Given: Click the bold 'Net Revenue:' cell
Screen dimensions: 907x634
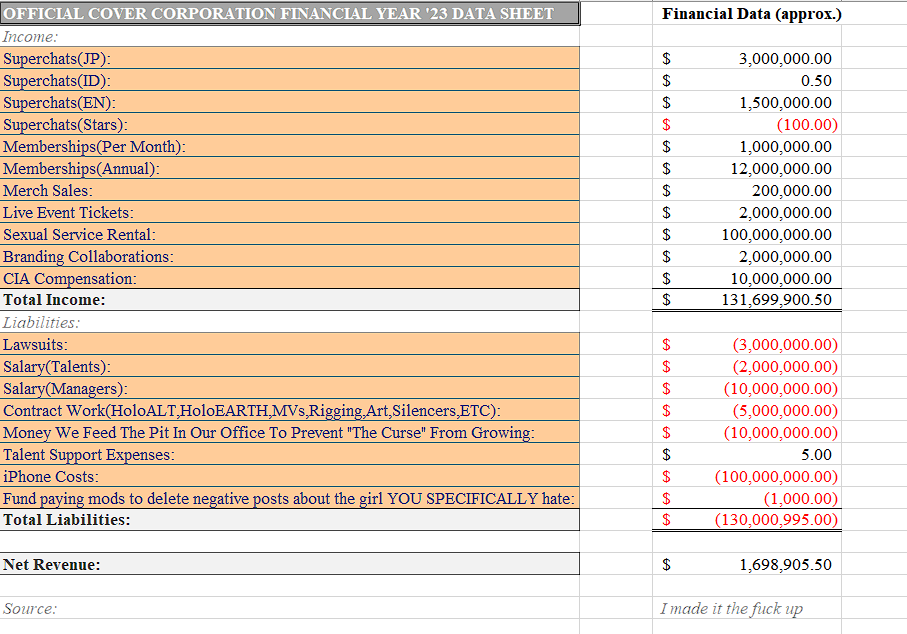Looking at the screenshot, I should (289, 564).
